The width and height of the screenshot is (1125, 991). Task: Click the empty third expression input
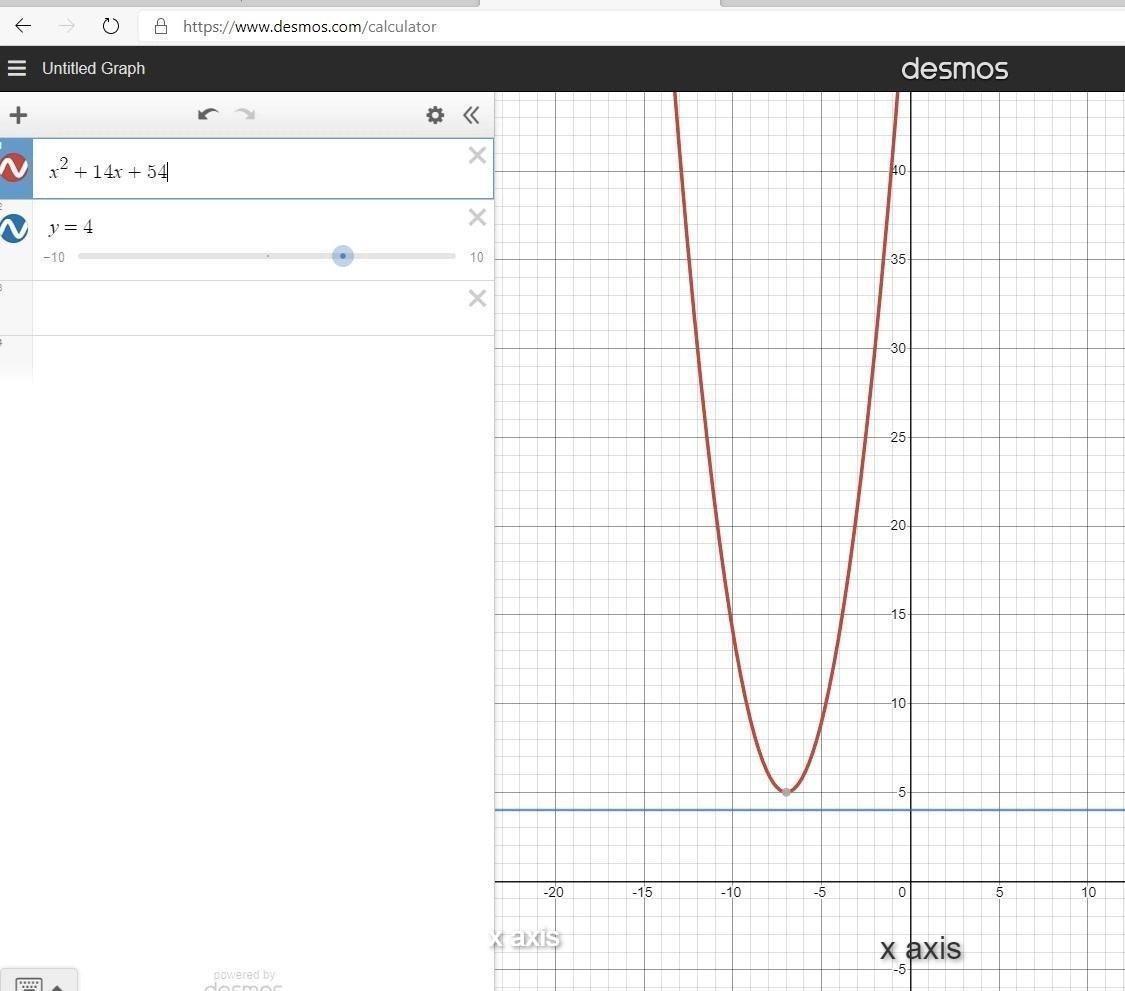250,308
